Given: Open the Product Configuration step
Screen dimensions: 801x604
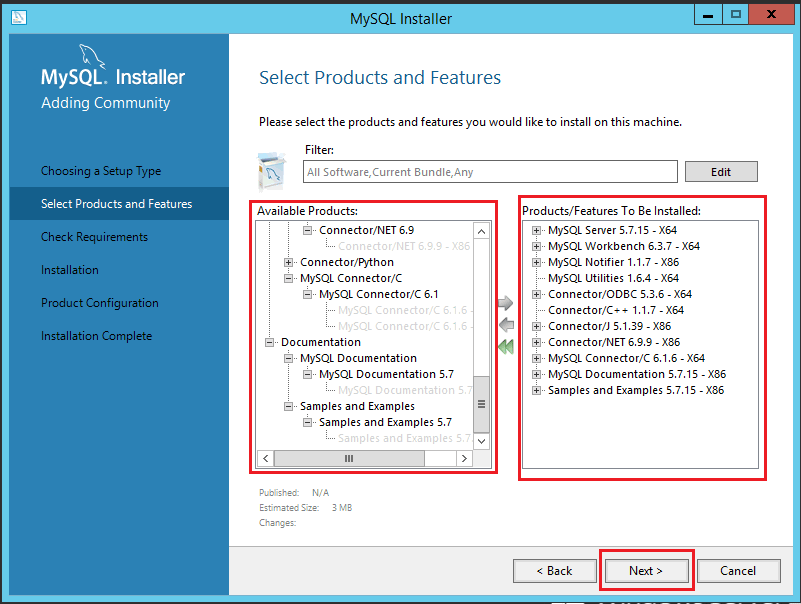Looking at the screenshot, I should 100,303.
